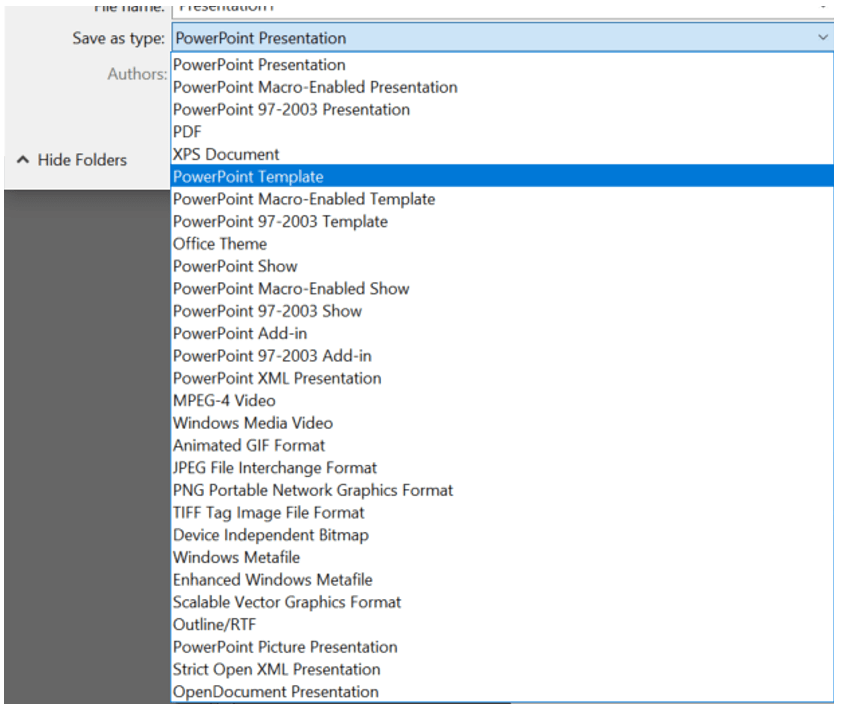The height and width of the screenshot is (710, 842).
Task: Choose PowerPoint 97-2003 Presentation type
Action: 291,110
